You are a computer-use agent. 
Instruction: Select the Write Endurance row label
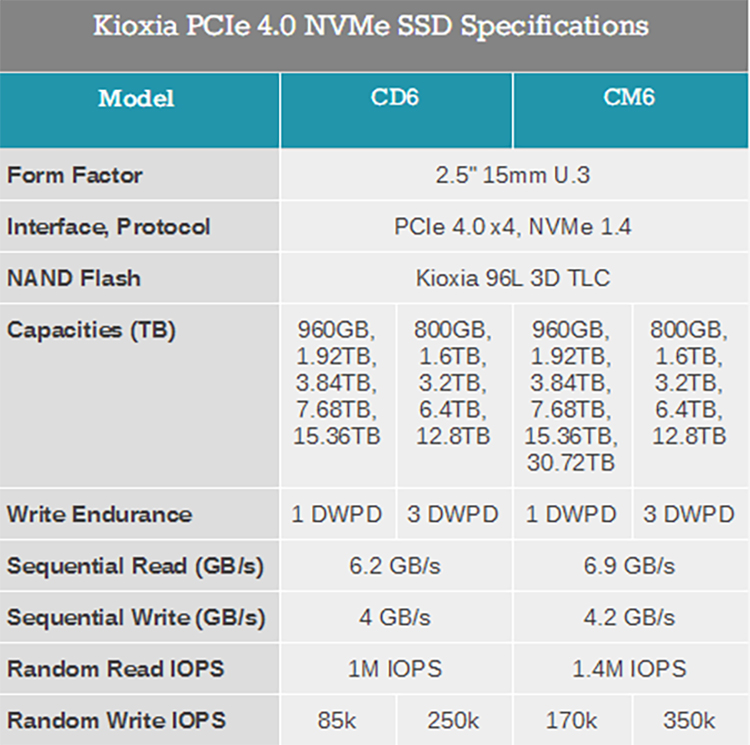pyautogui.click(x=99, y=515)
